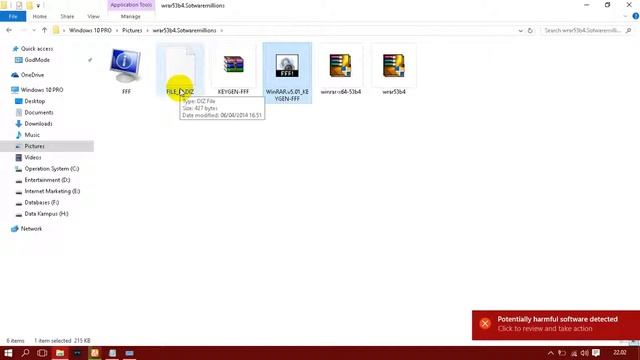Click the battery tray icon
640x360 pixels.
coord(562,353)
